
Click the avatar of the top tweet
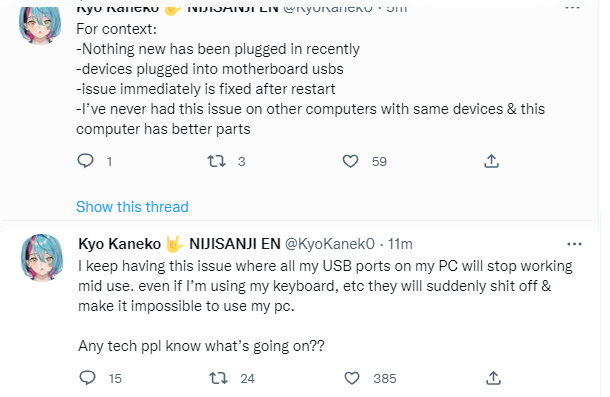40,24
